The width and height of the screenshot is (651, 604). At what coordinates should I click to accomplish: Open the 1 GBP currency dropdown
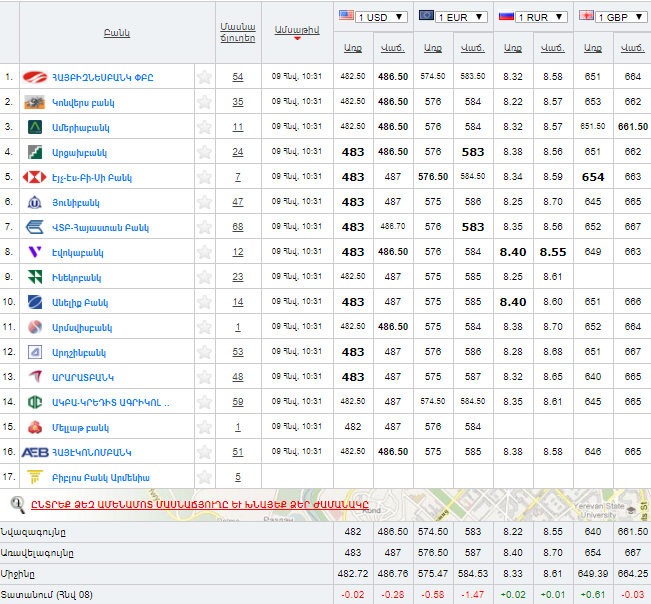622,17
